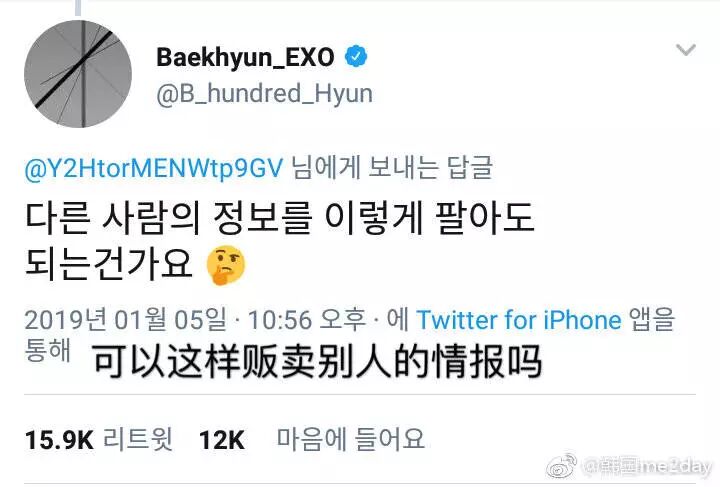
Task: Click the 마음에 들어요 label
Action: pyautogui.click(x=350, y=439)
